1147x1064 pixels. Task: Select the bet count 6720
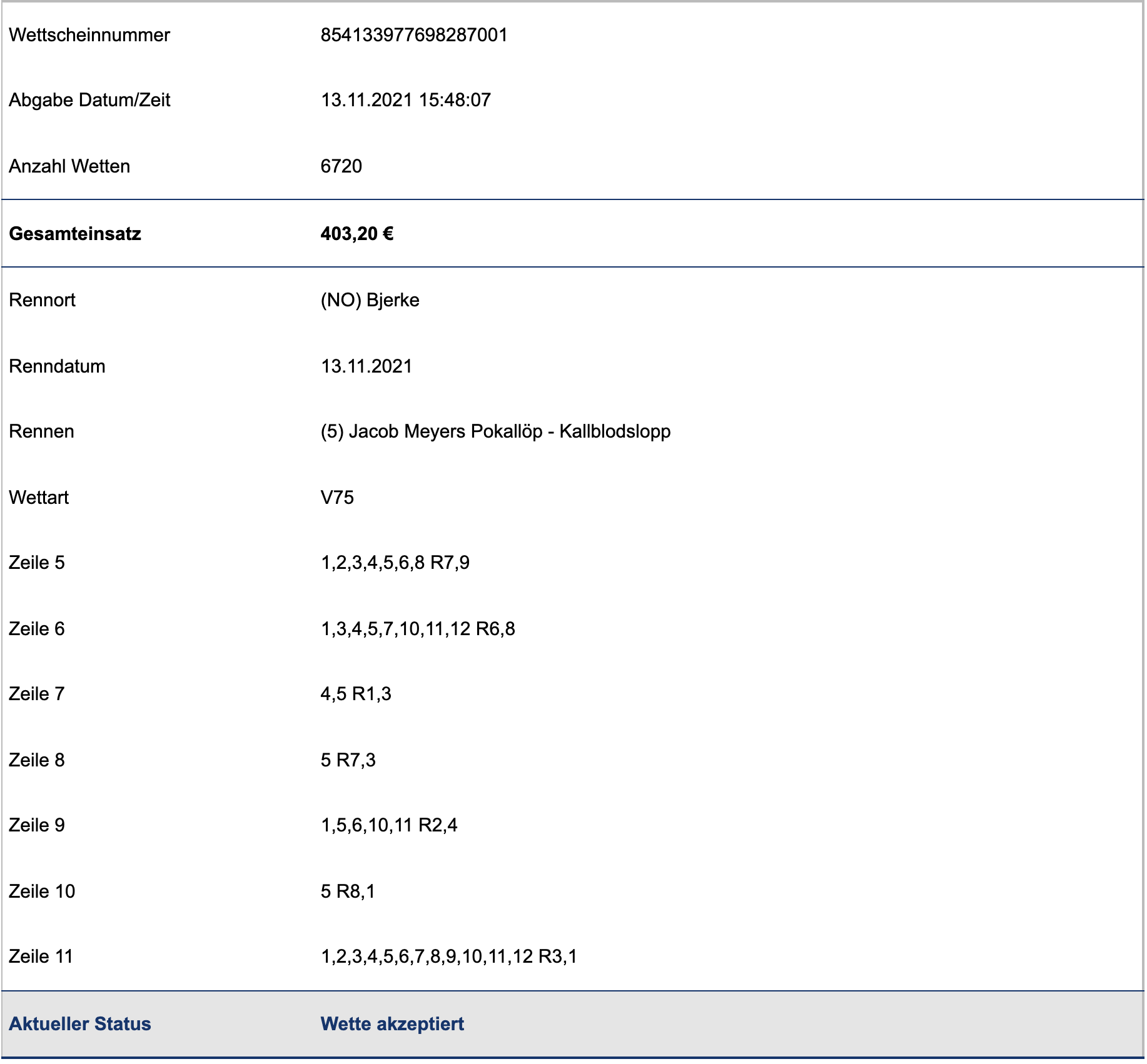pyautogui.click(x=341, y=166)
